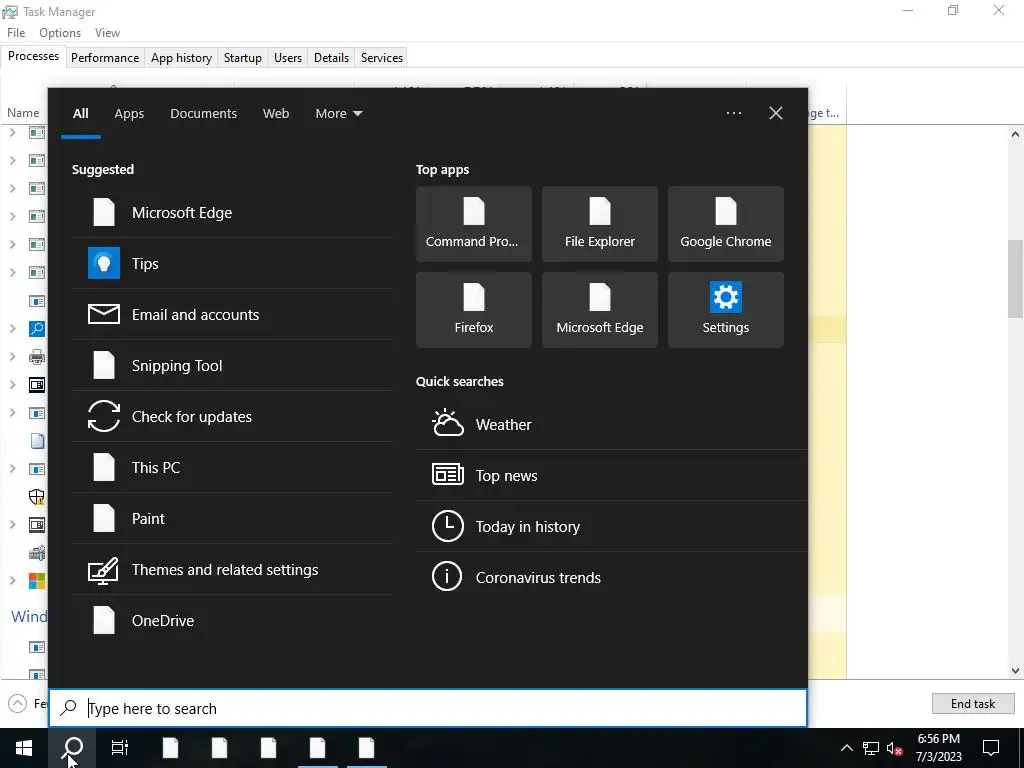
Task: Expand the More filter dropdown
Action: [x=338, y=114]
